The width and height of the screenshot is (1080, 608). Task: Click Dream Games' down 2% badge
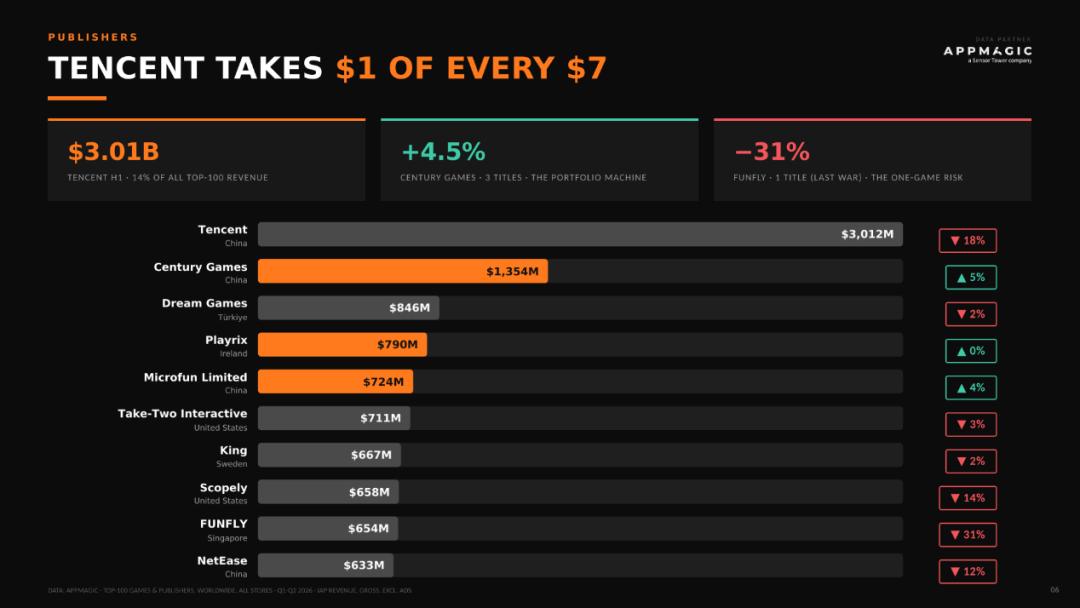tap(970, 314)
